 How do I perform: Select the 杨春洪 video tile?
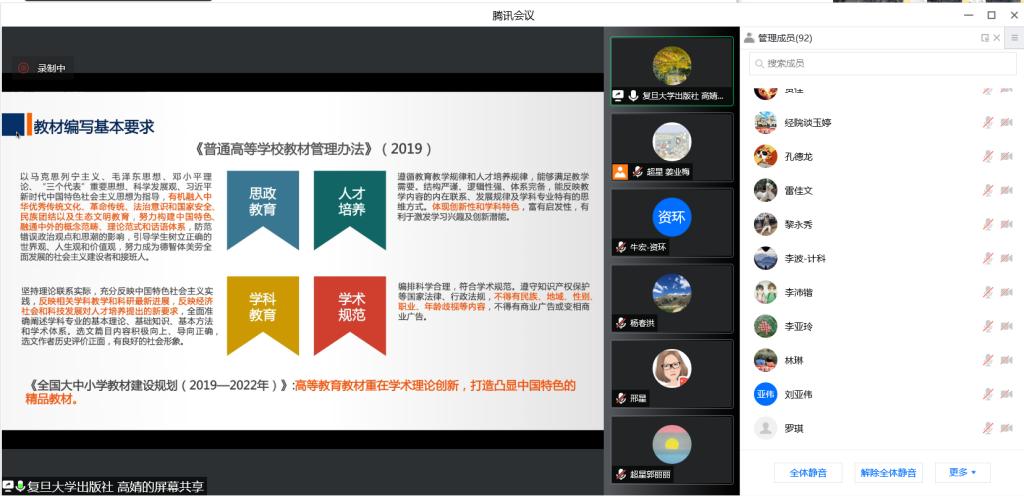[672, 297]
